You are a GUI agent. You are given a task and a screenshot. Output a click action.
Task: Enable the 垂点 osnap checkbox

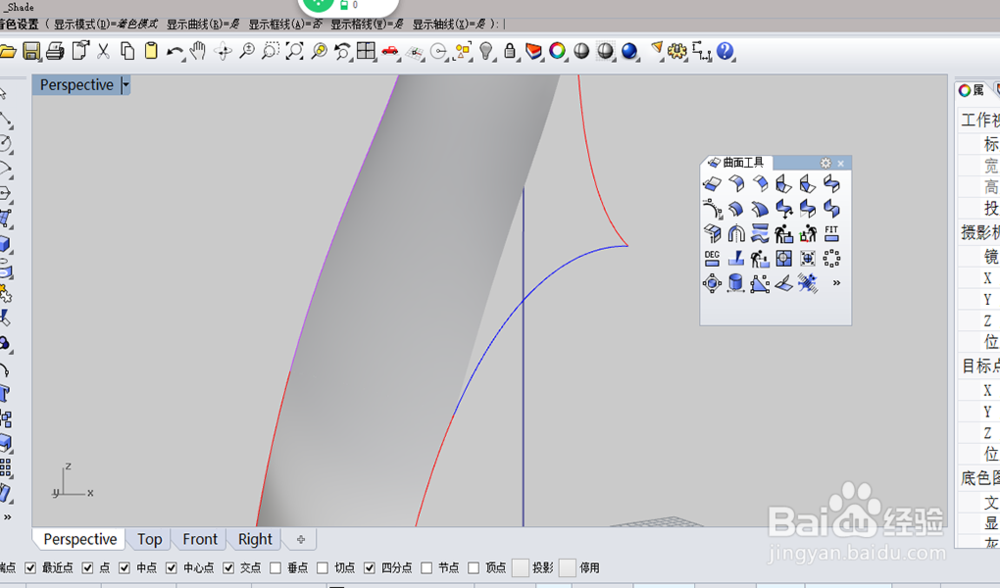click(x=276, y=568)
